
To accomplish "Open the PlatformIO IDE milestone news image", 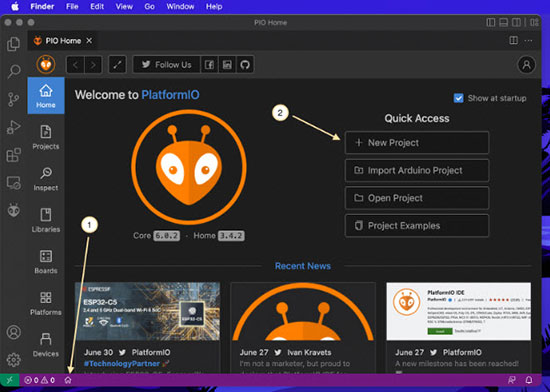I will tap(458, 311).
